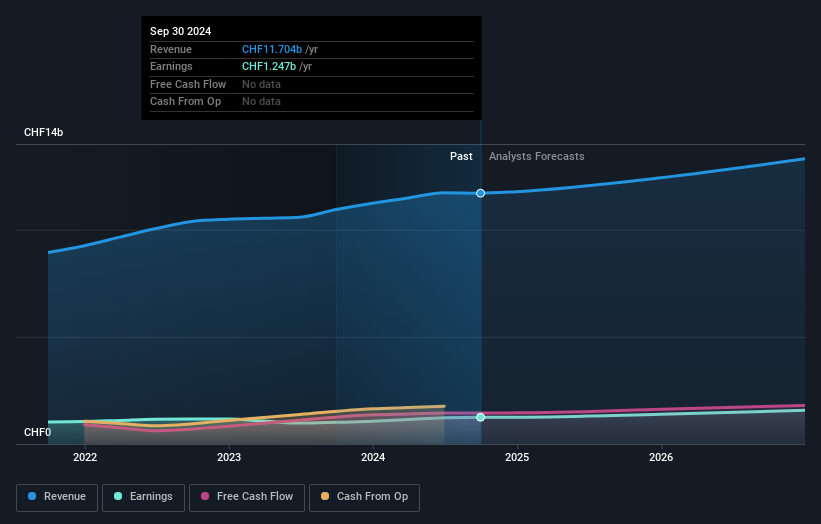This screenshot has height=524, width=821.
Task: Click the 2025 x-axis label
Action: (x=517, y=457)
